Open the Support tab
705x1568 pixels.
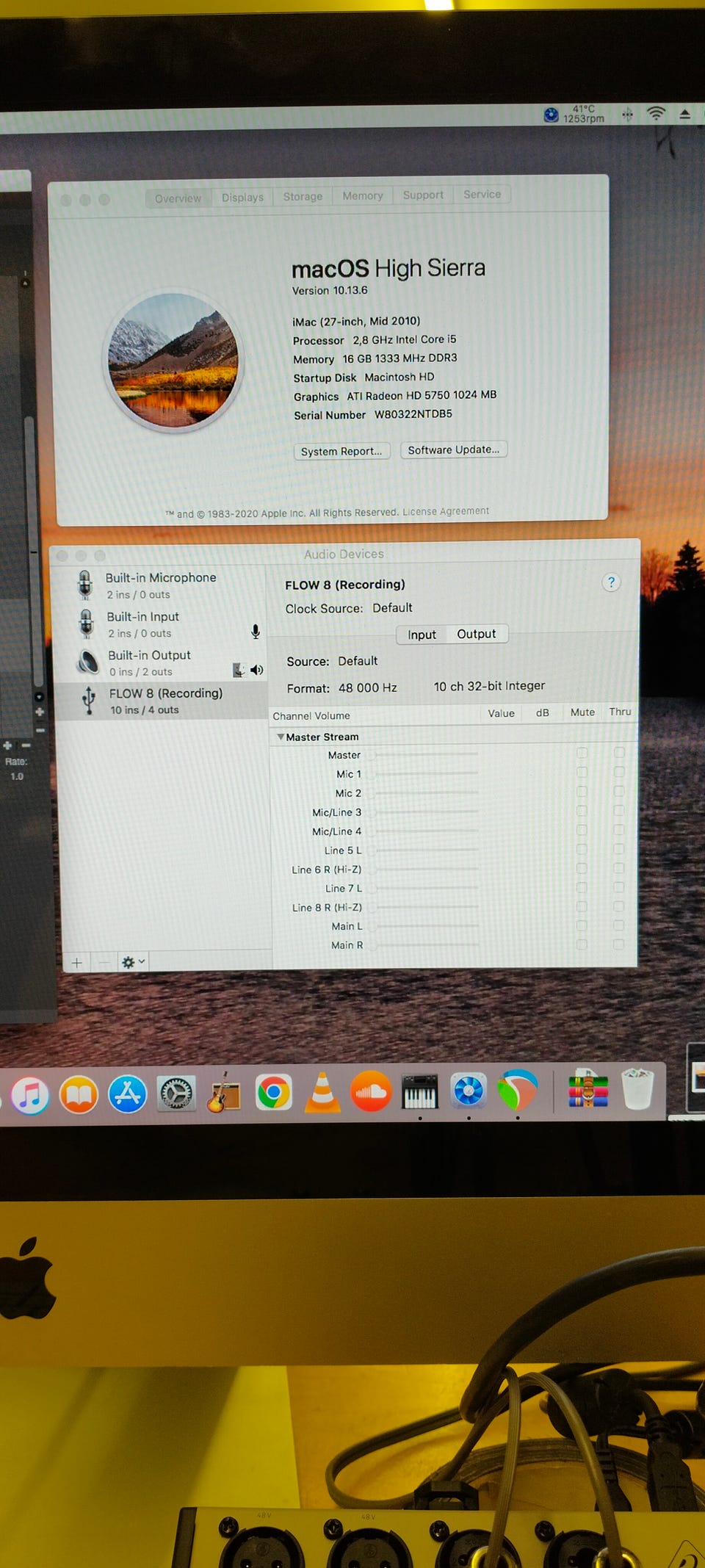click(x=423, y=195)
